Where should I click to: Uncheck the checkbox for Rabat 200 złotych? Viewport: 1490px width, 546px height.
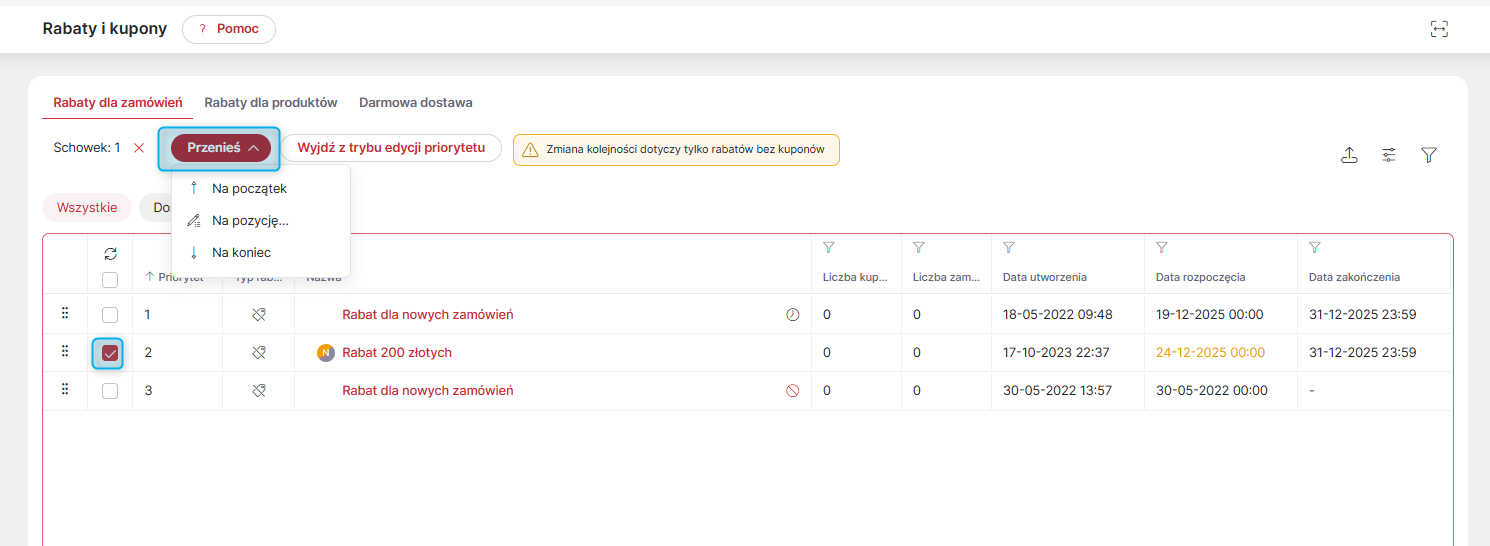tap(110, 353)
